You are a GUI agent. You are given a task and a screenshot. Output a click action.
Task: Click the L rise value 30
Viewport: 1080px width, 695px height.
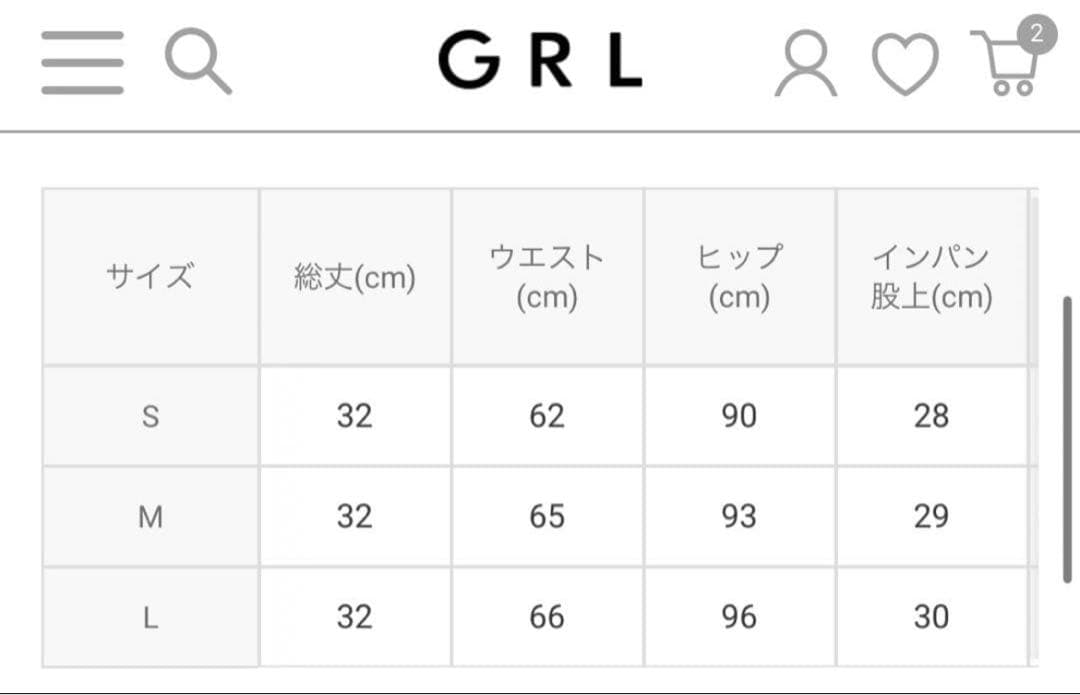point(931,617)
